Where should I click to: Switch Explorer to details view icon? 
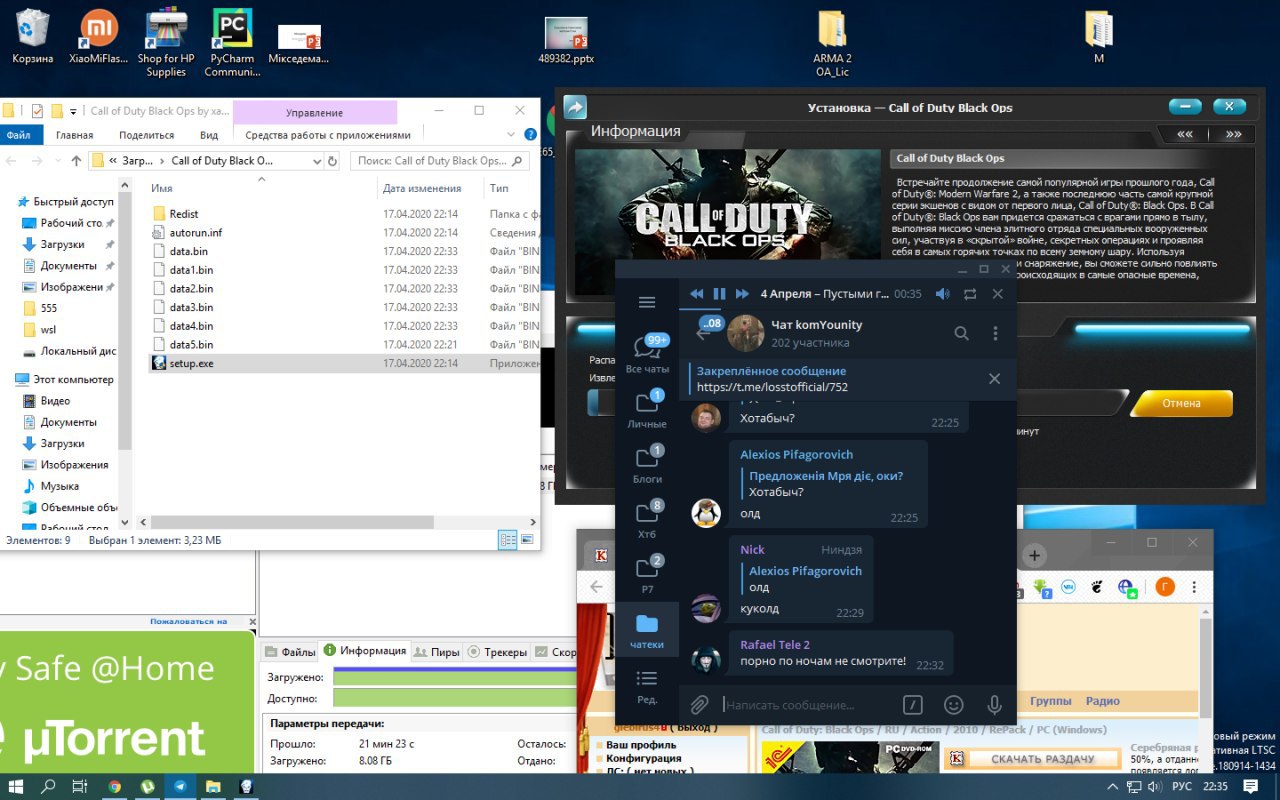pos(508,540)
